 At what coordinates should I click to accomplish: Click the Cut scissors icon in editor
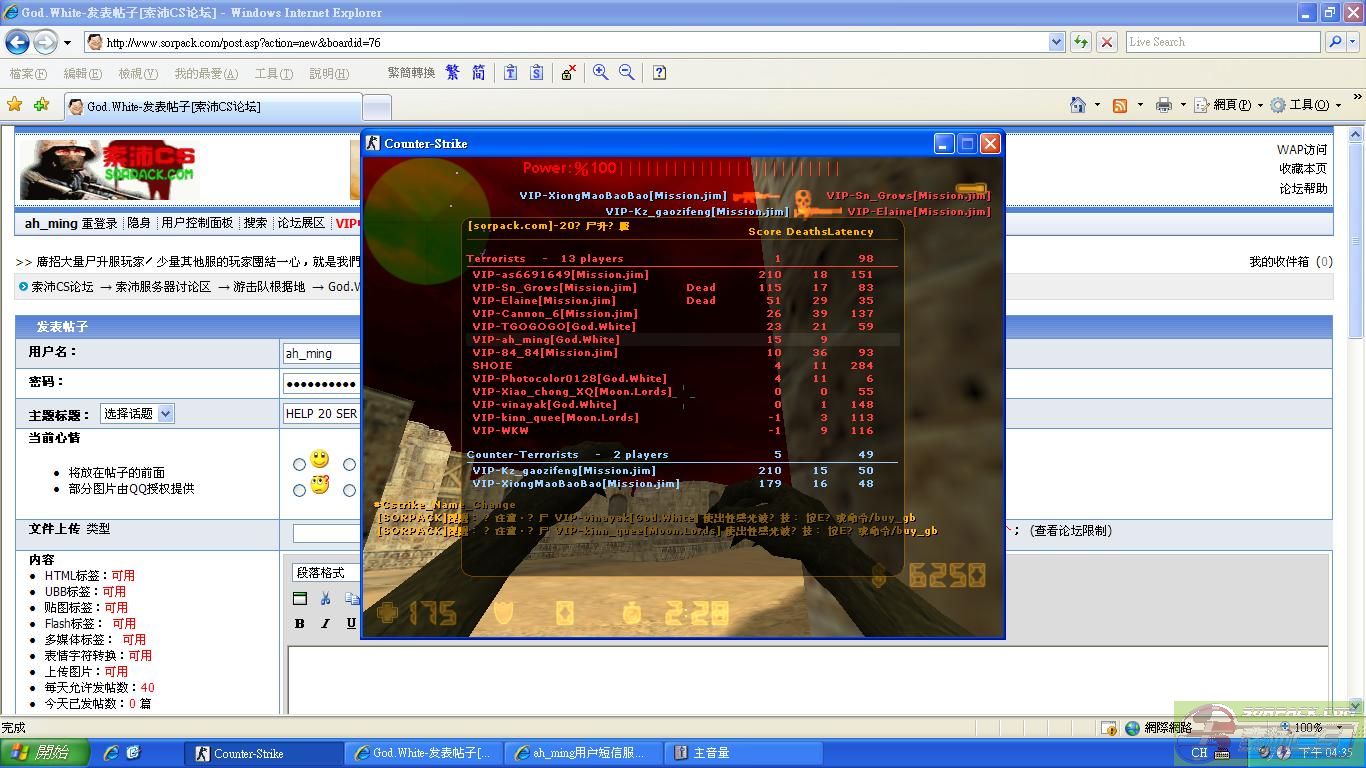click(x=325, y=598)
